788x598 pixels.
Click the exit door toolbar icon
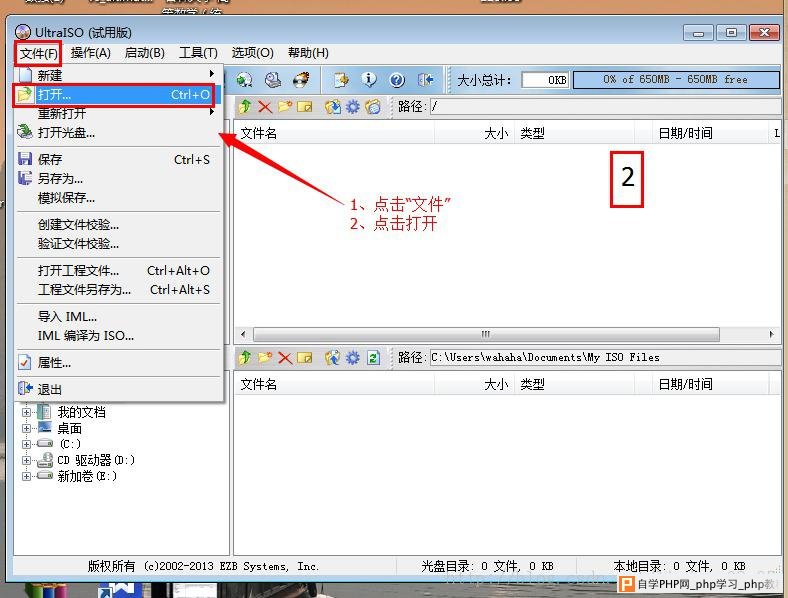tap(426, 80)
